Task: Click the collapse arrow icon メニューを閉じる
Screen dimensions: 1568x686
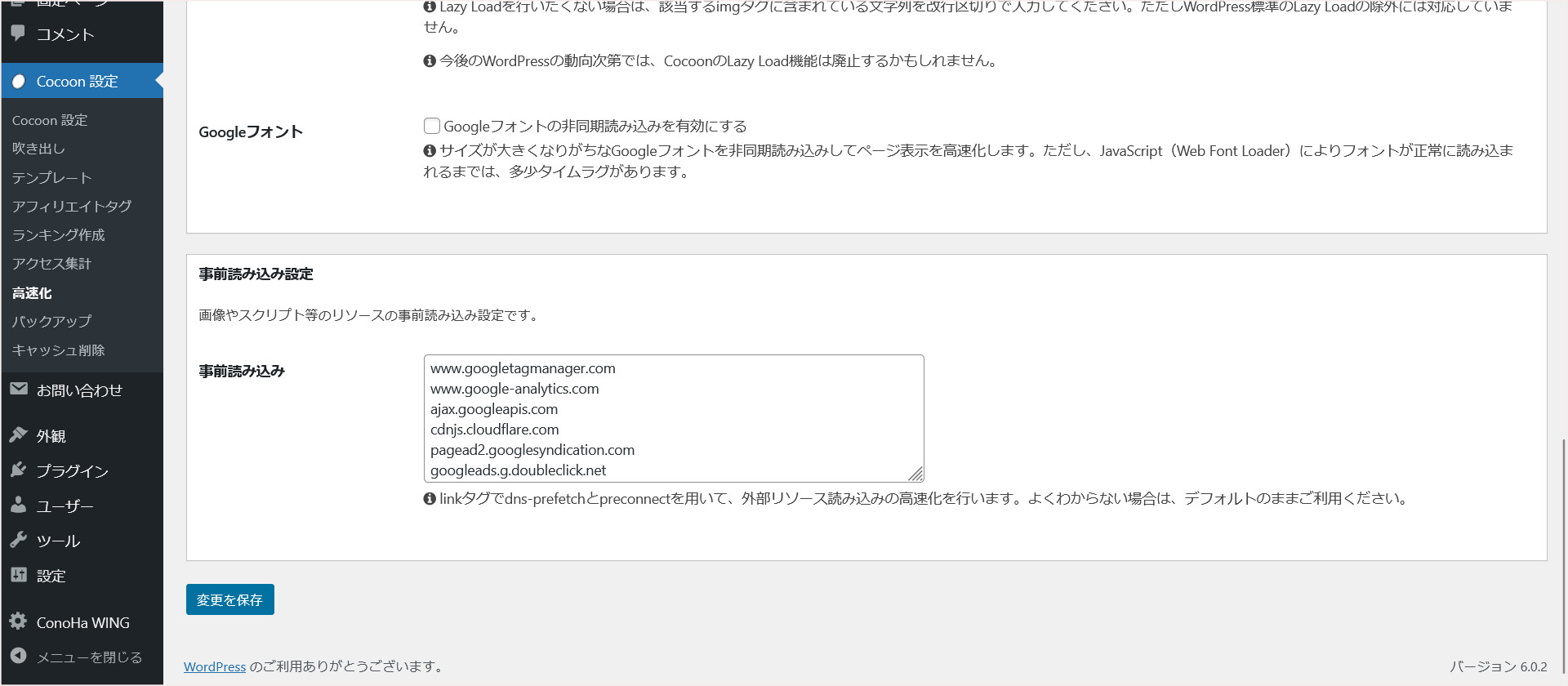Action: tap(19, 656)
